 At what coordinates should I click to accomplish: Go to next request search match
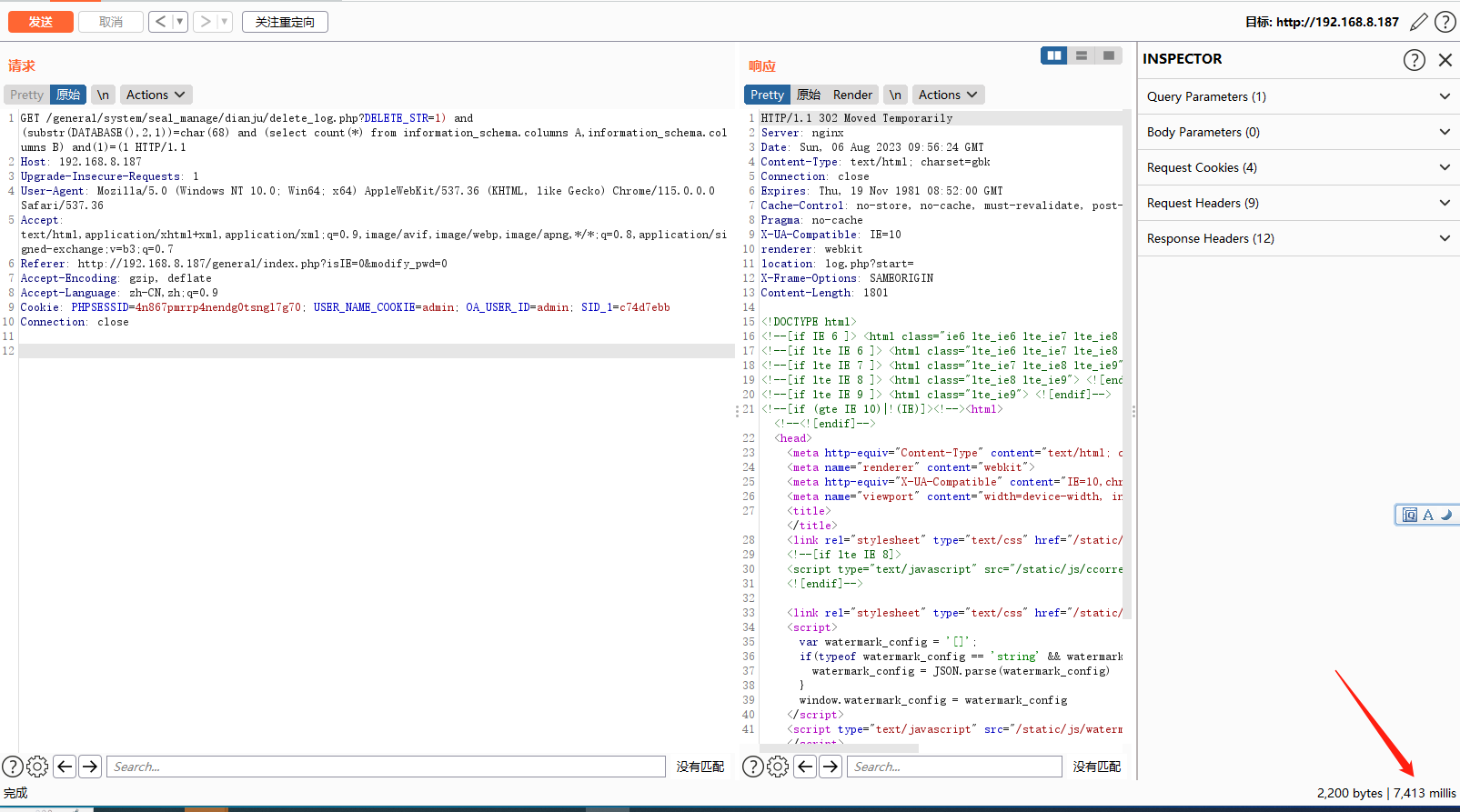[x=90, y=767]
